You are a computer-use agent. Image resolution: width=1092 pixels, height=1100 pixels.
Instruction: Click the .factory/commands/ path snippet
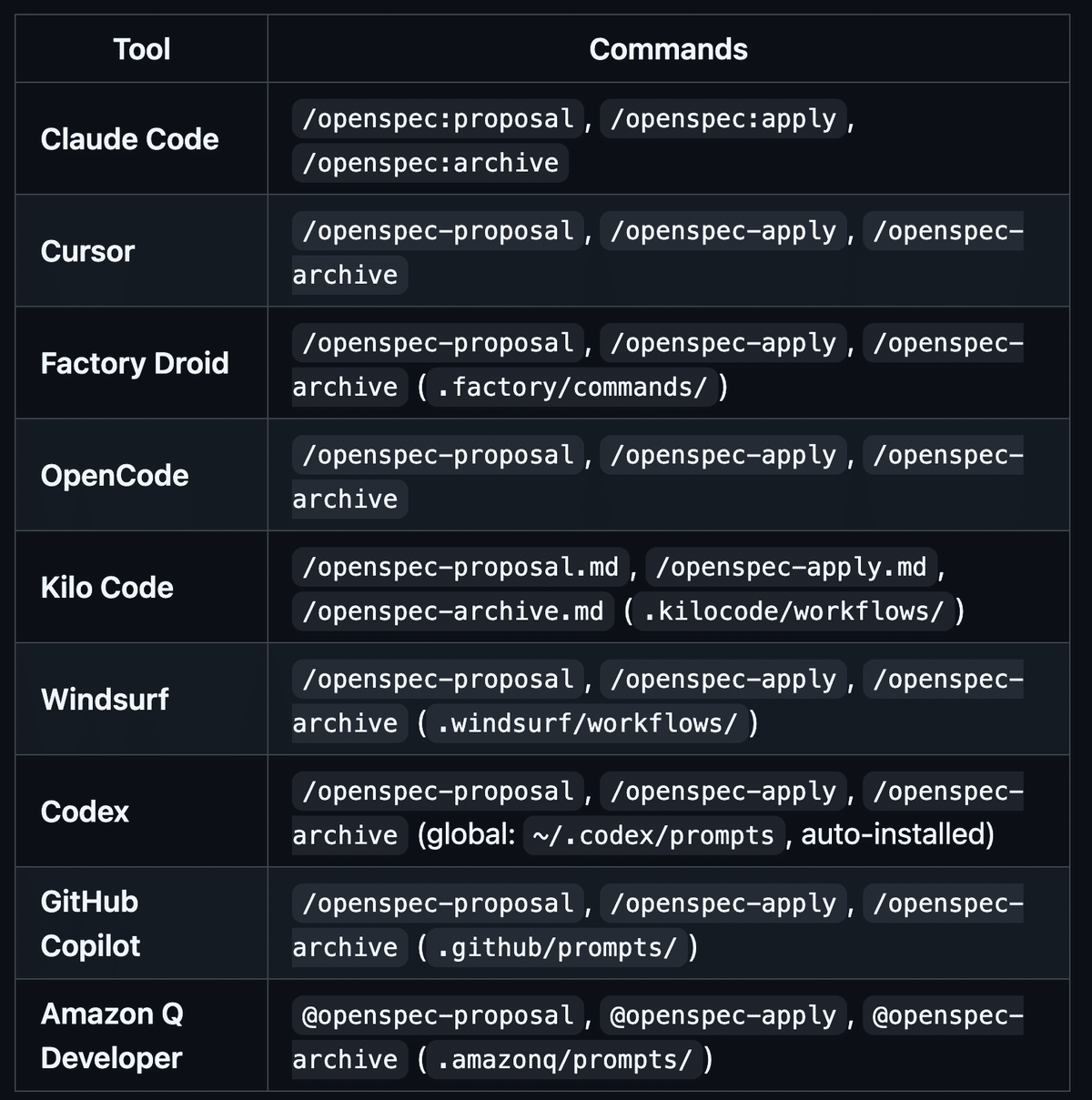coord(571,388)
